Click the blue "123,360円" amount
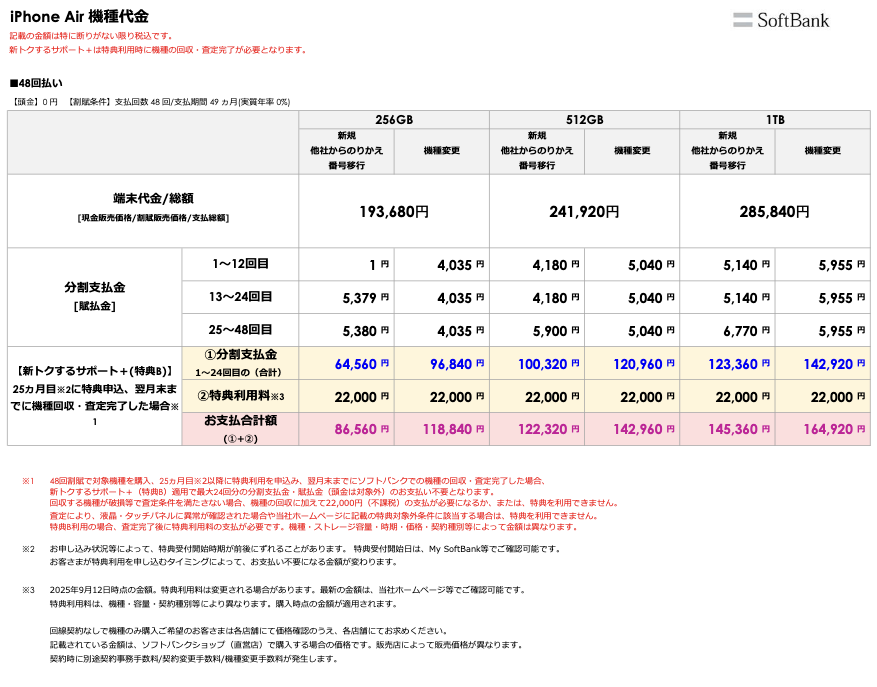877x687 pixels. [x=739, y=364]
